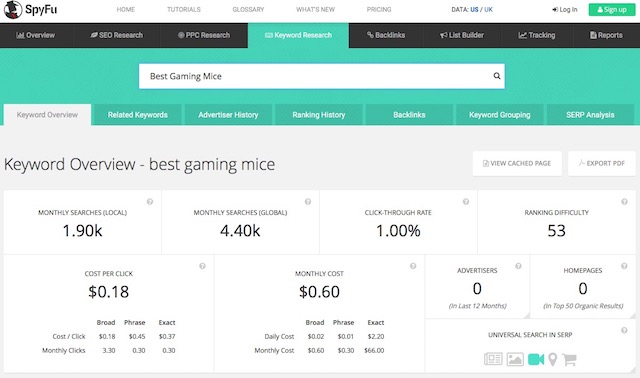
Task: Click the $66.00 exact monthly cost
Action: pyautogui.click(x=374, y=350)
